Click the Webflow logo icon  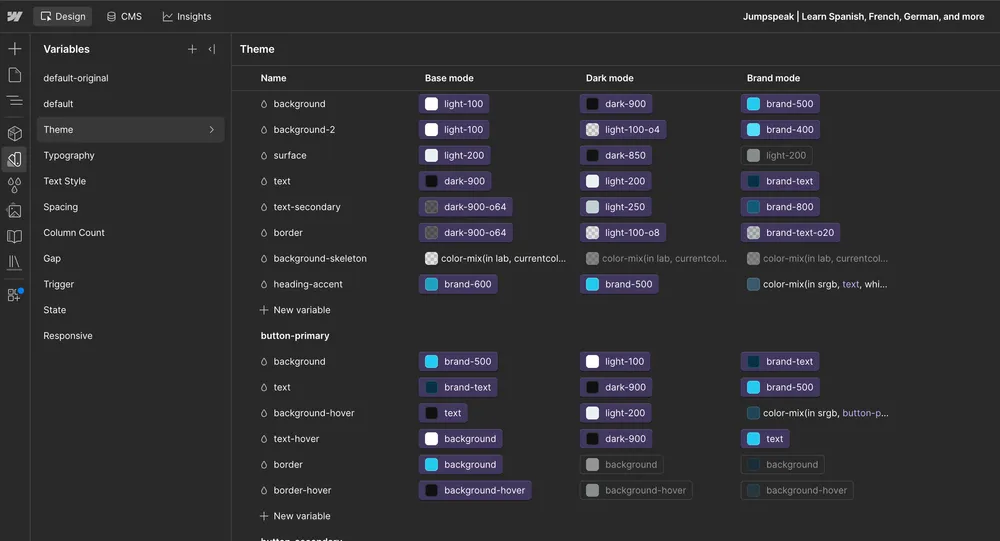coord(15,17)
